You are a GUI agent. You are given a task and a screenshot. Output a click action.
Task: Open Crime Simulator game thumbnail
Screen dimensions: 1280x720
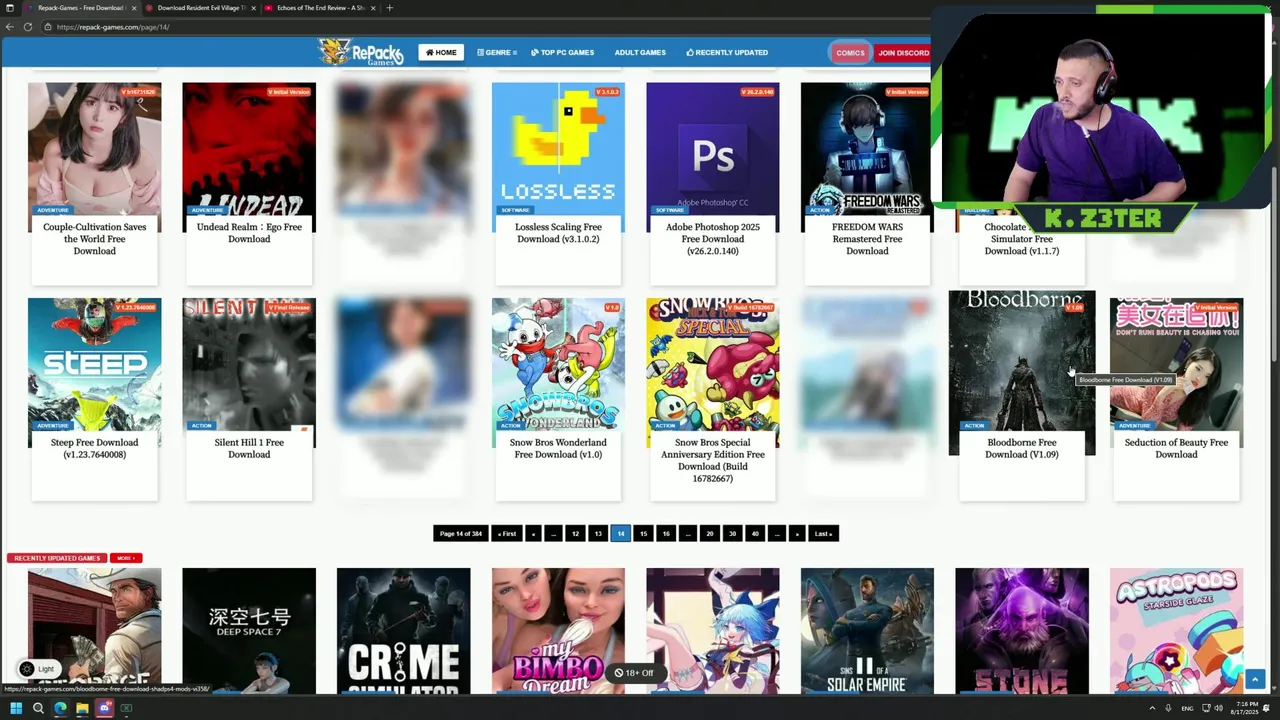tap(403, 631)
